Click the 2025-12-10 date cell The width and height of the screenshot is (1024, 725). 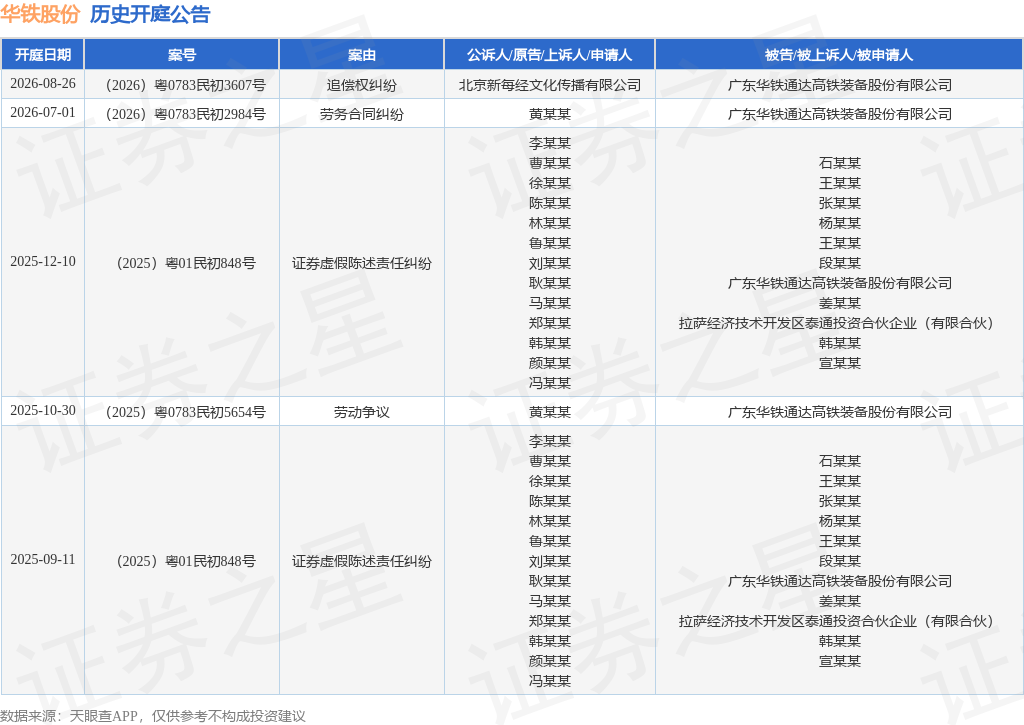[42, 261]
